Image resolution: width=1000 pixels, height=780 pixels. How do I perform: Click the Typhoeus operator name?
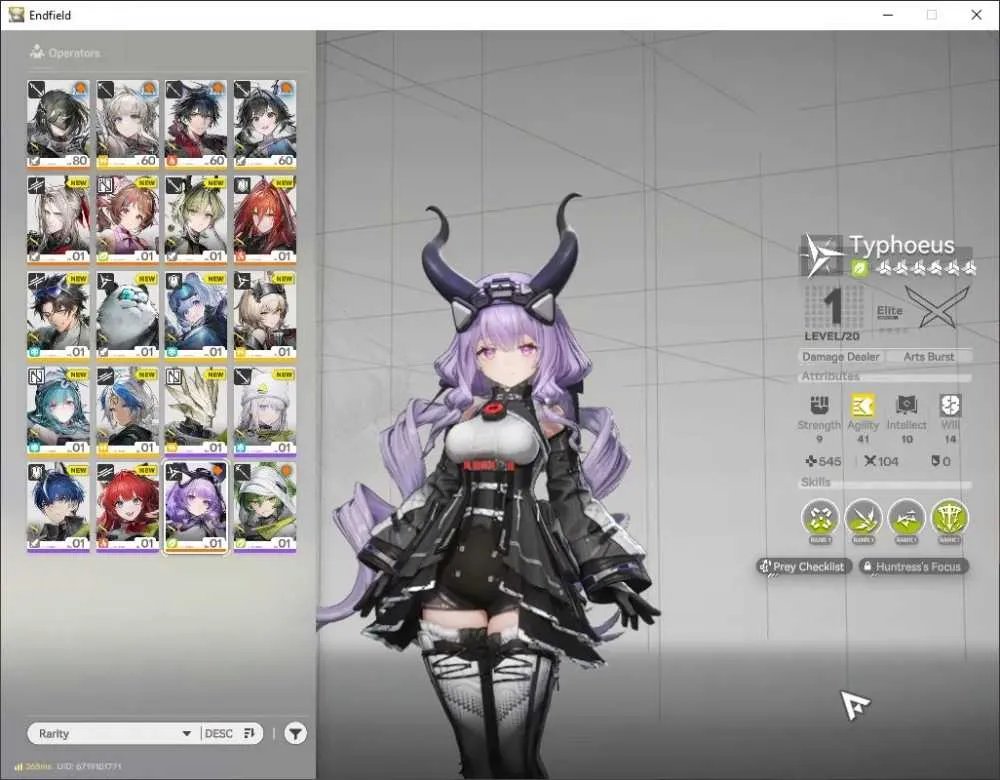tap(902, 245)
